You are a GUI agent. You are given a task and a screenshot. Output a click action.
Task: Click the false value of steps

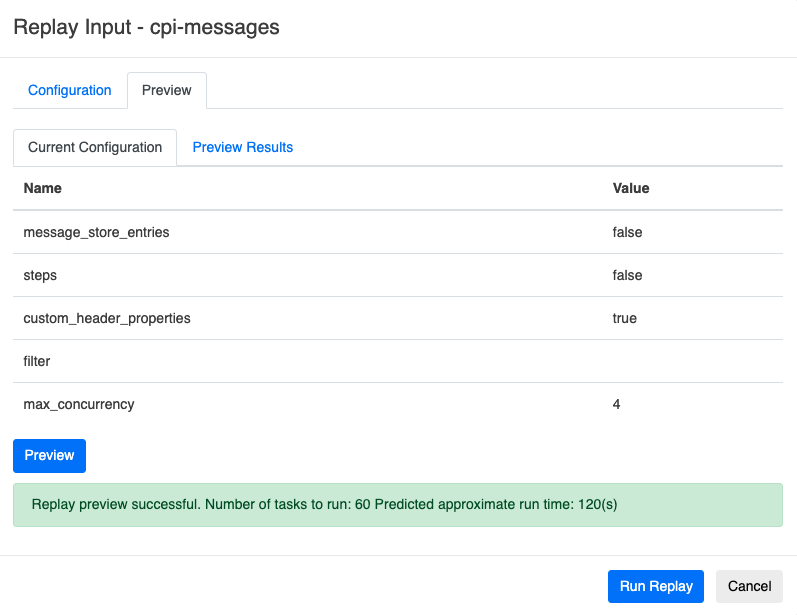627,275
